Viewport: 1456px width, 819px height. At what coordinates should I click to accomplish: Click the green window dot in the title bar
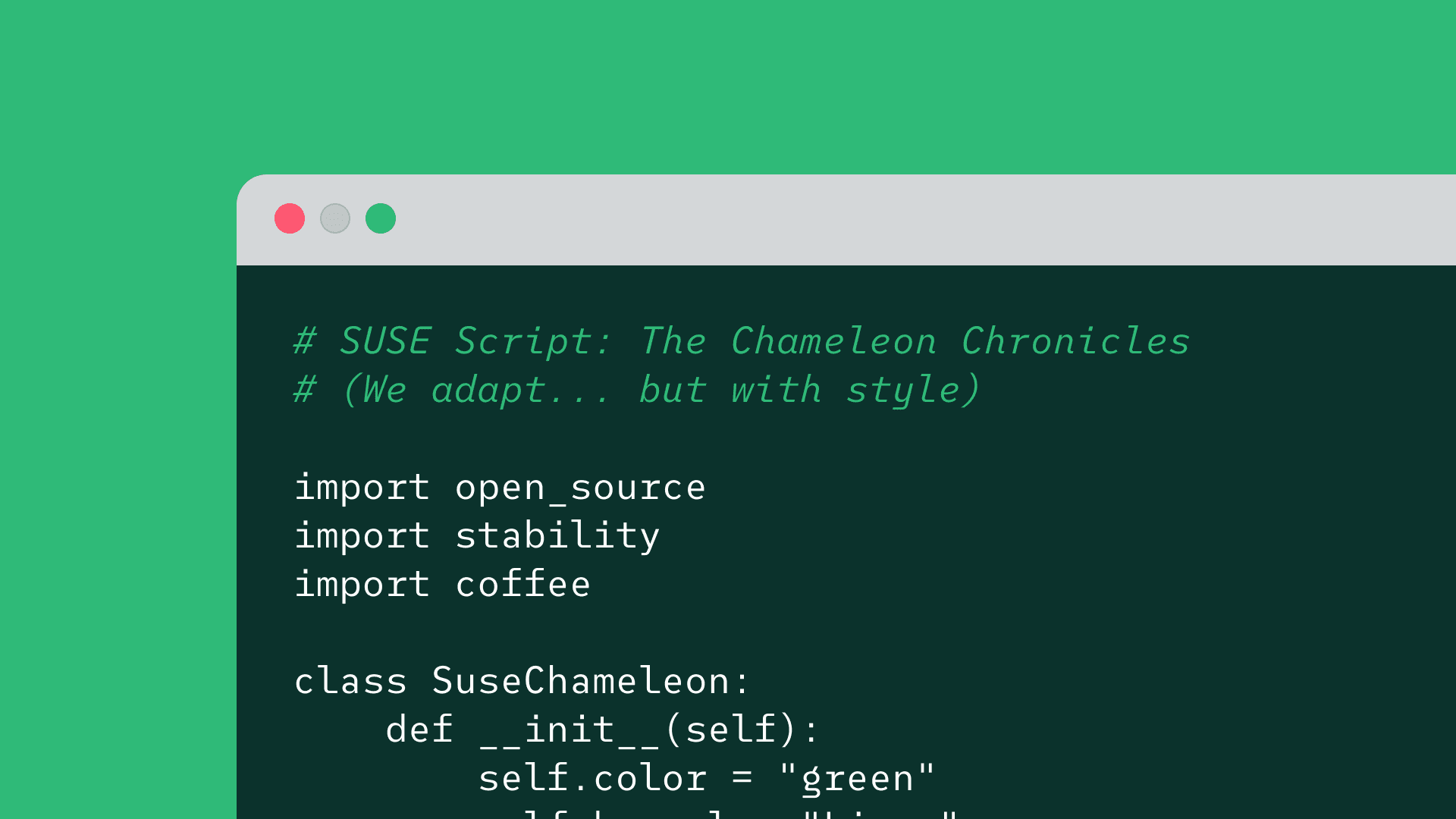(x=381, y=218)
